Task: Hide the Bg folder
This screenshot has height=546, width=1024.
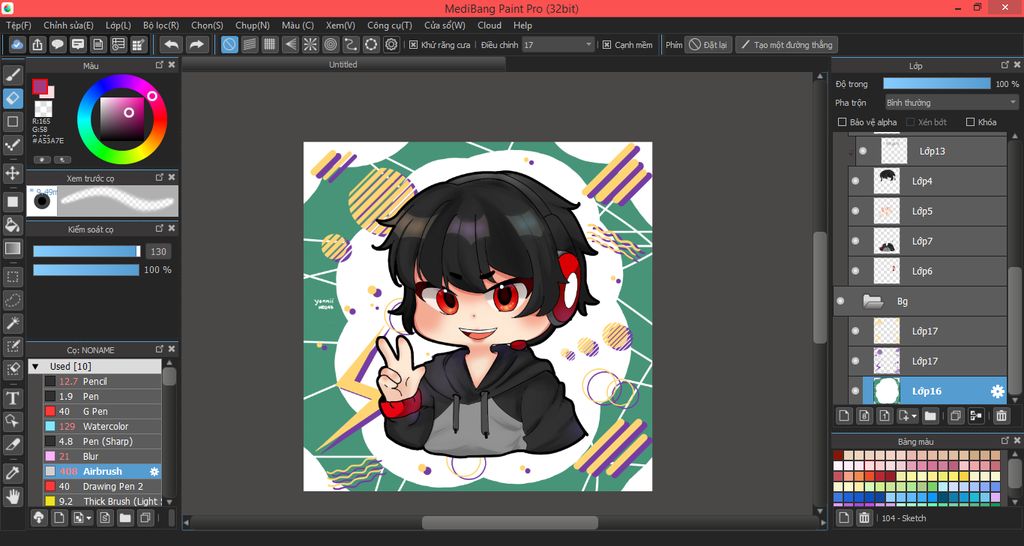Action: pos(840,301)
